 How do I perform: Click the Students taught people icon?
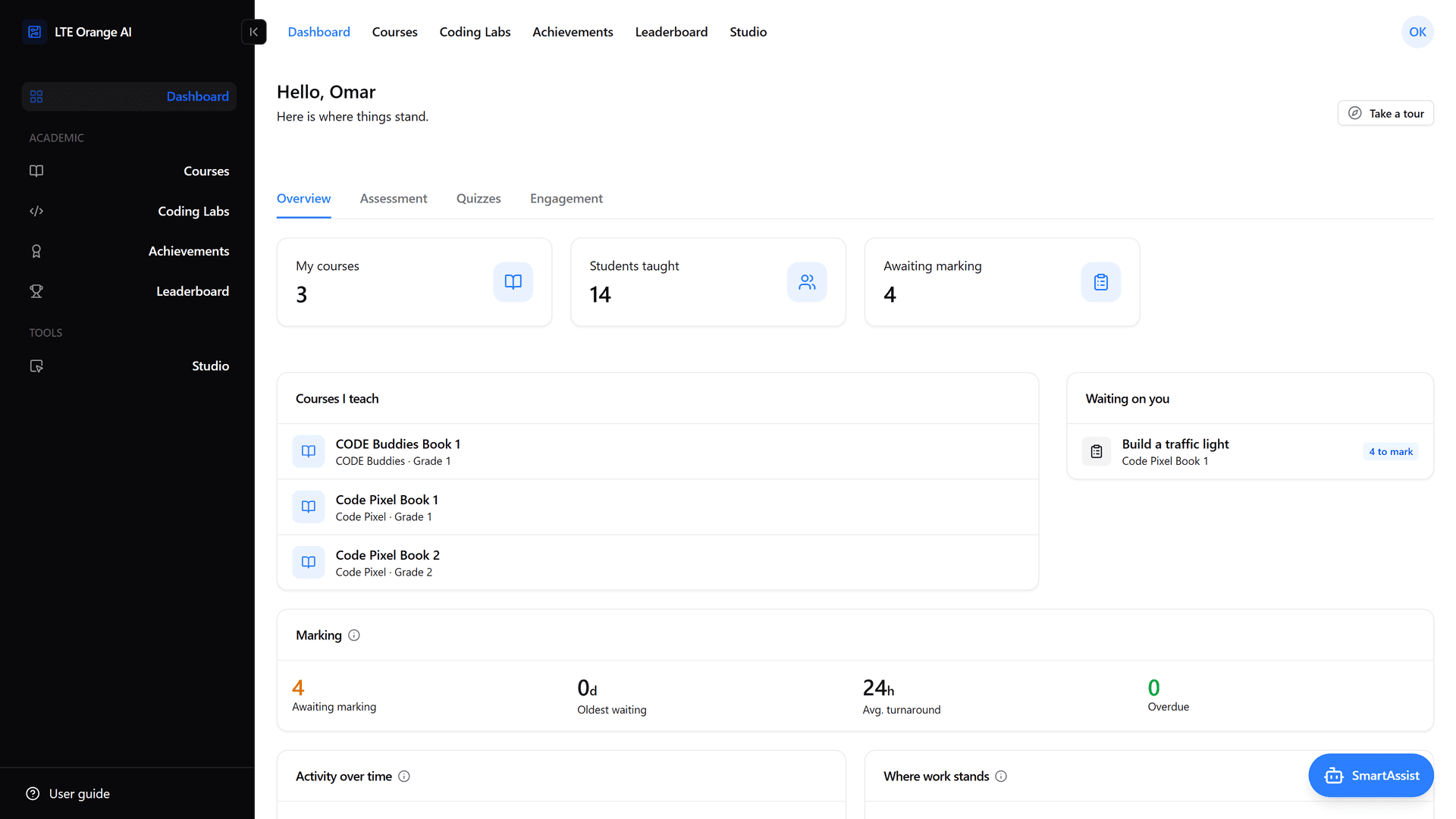807,282
